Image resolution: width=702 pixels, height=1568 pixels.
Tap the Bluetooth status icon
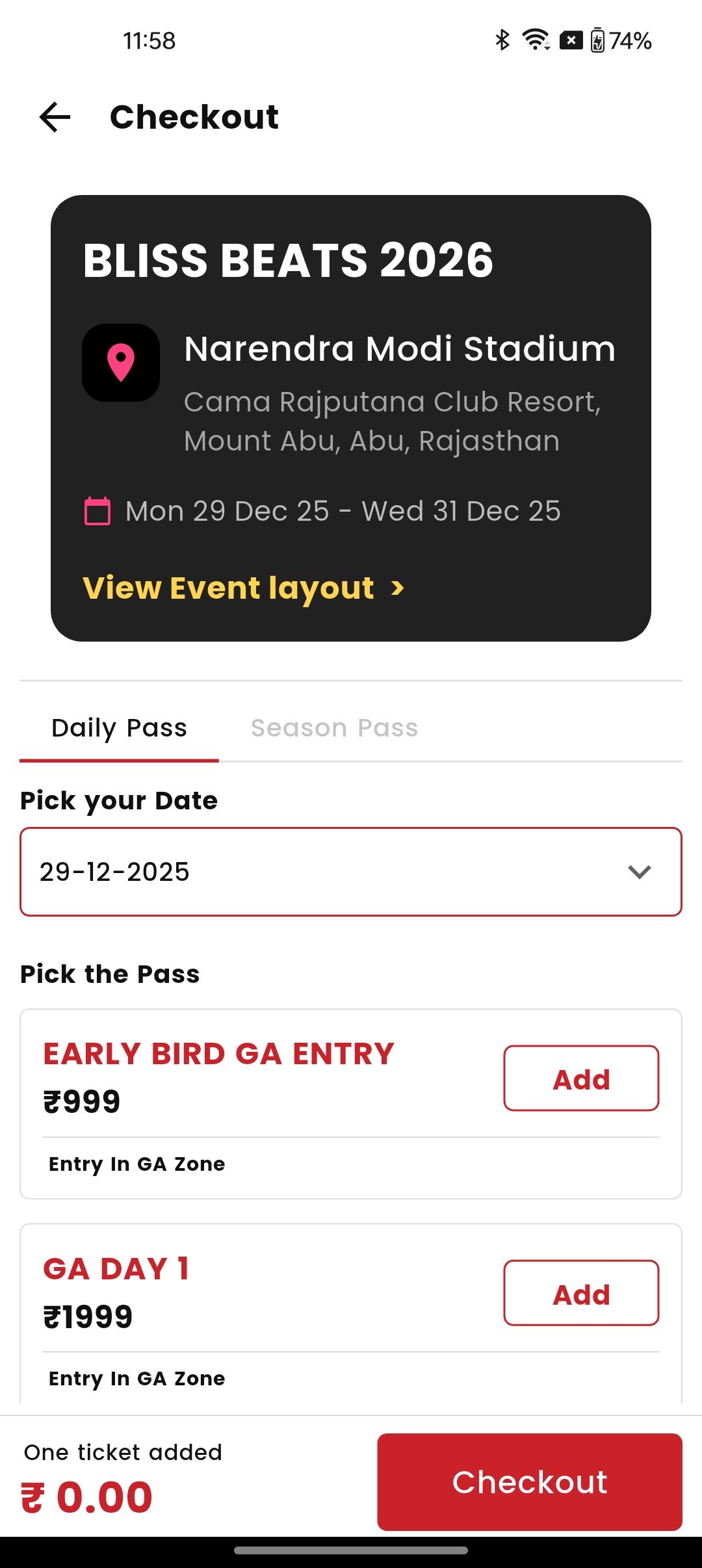(x=502, y=40)
